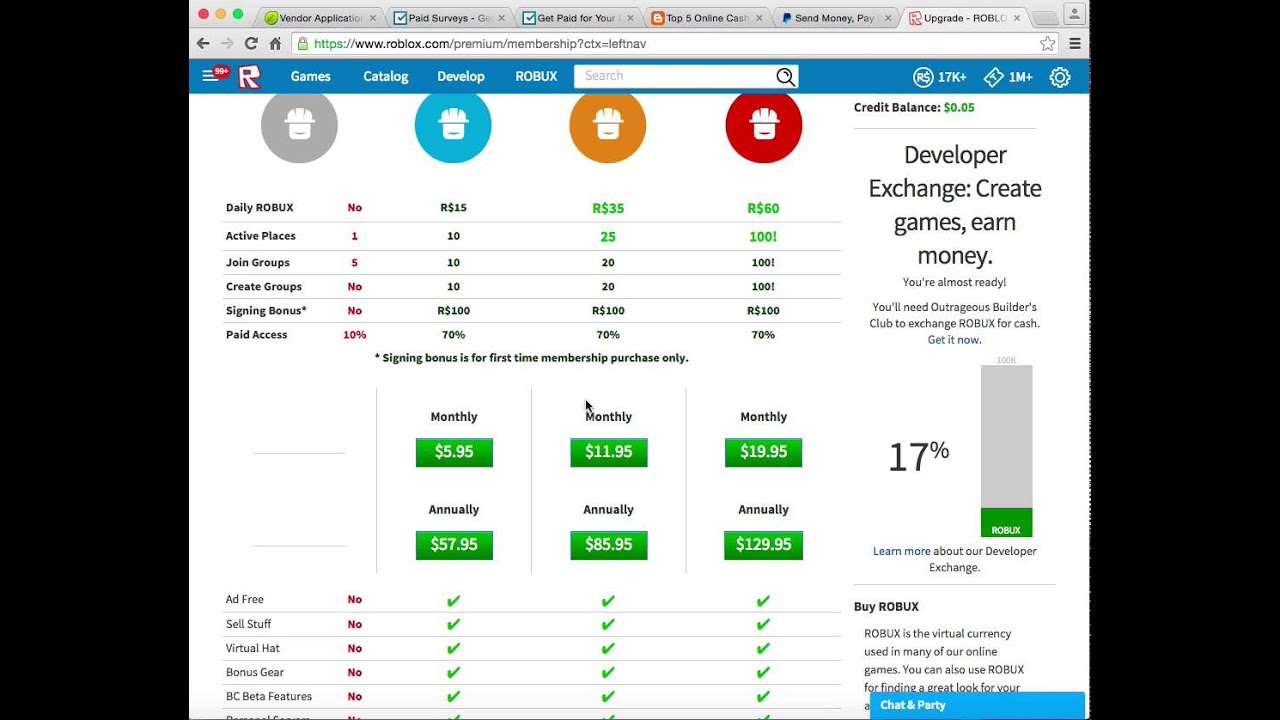Click the Chrome profile avatar icon
Screen dimensions: 1280x720
coord(1074,14)
